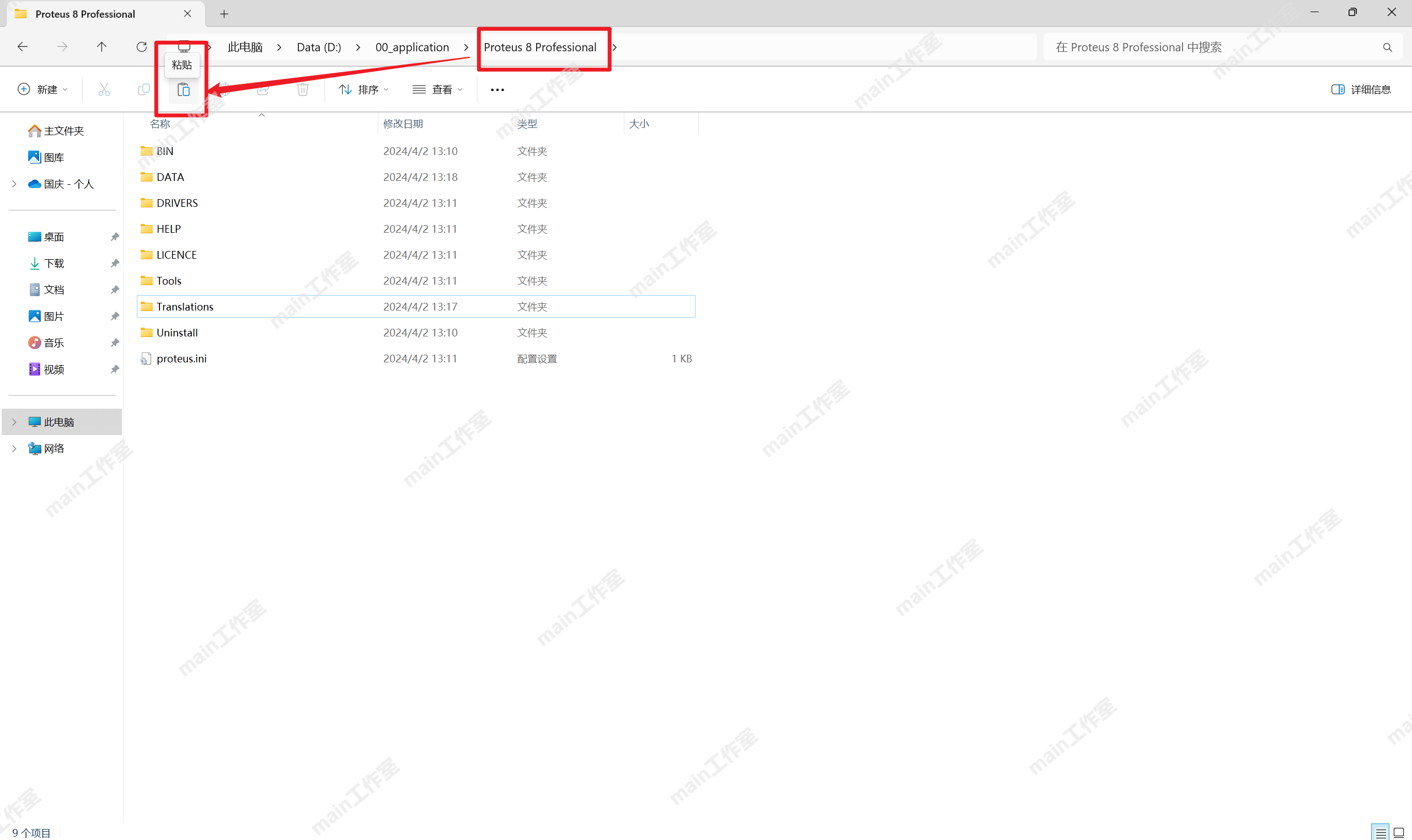Viewport: 1412px width, 840px height.
Task: Switch to the large thumbnails view in the status bar
Action: coord(1398,833)
